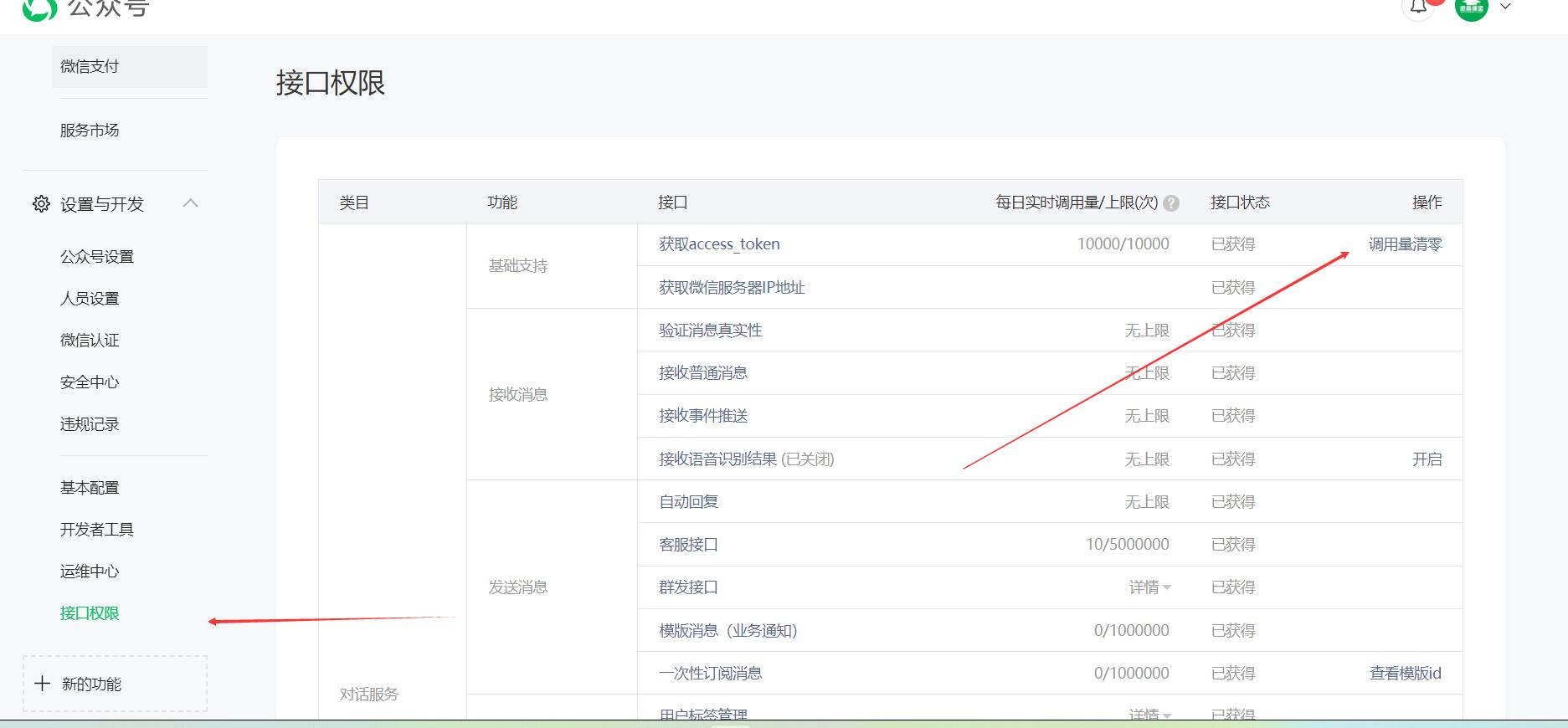This screenshot has width=1568, height=728.
Task: Select 人员设置 in sidebar
Action: (90, 299)
